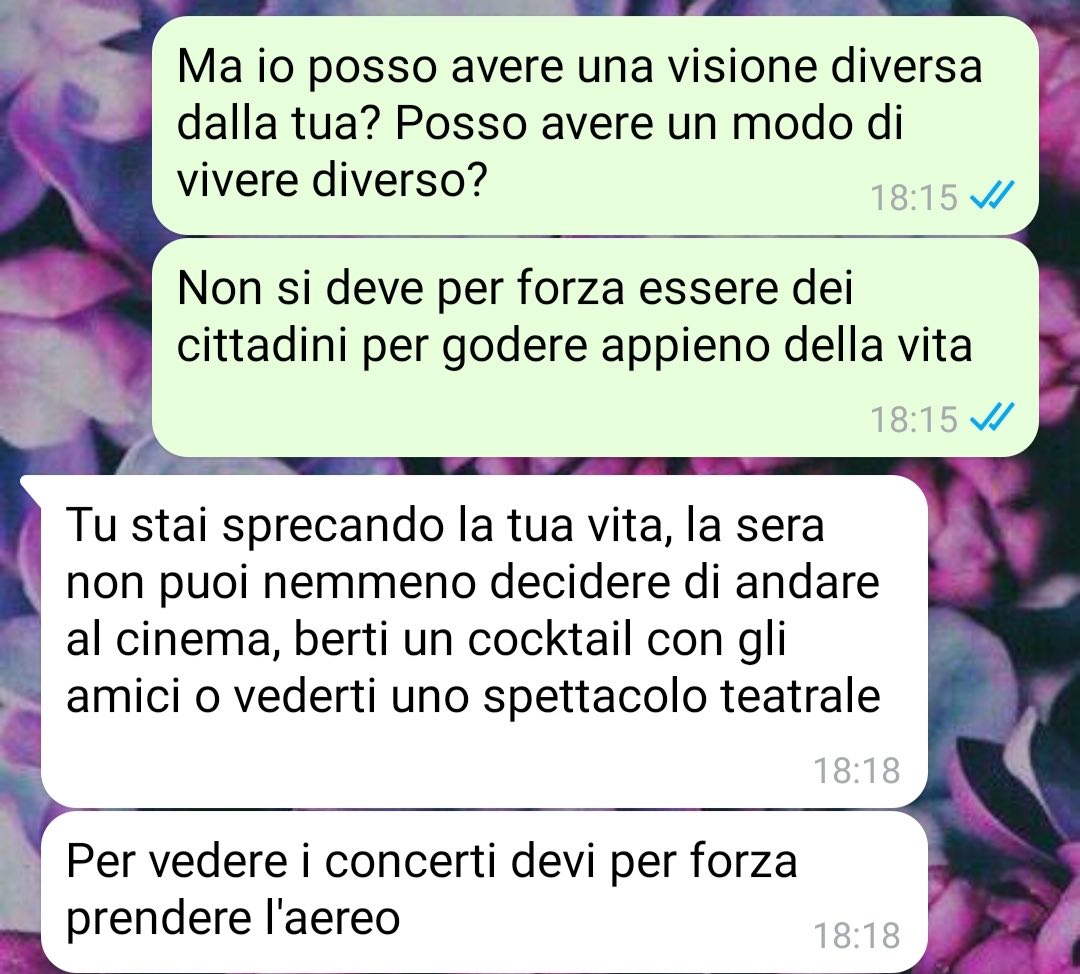Click the pointed tail of the incoming bubble
1080x974 pixels.
click(x=32, y=488)
